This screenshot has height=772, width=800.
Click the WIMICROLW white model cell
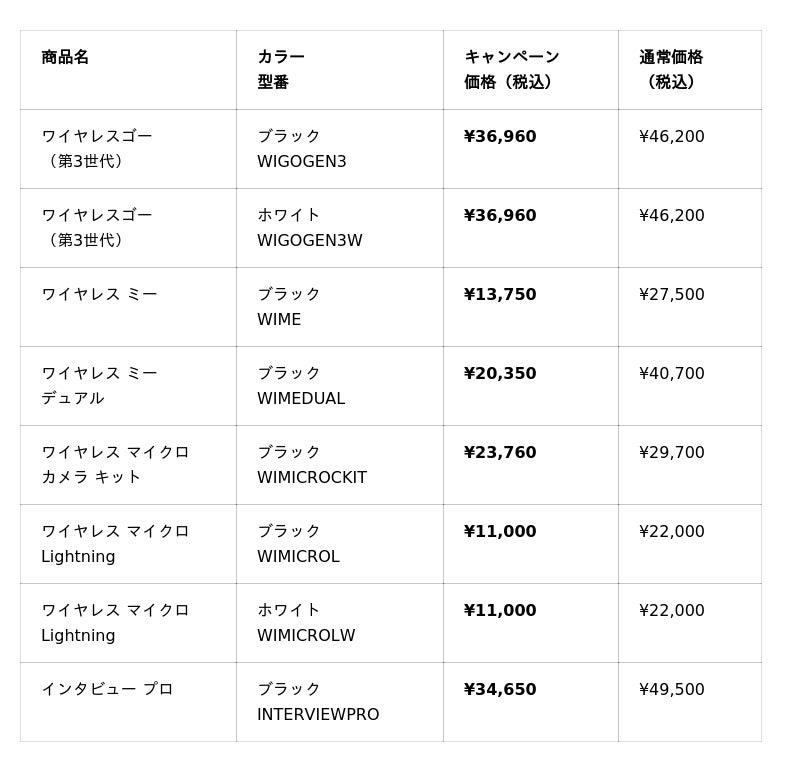pyautogui.click(x=306, y=635)
